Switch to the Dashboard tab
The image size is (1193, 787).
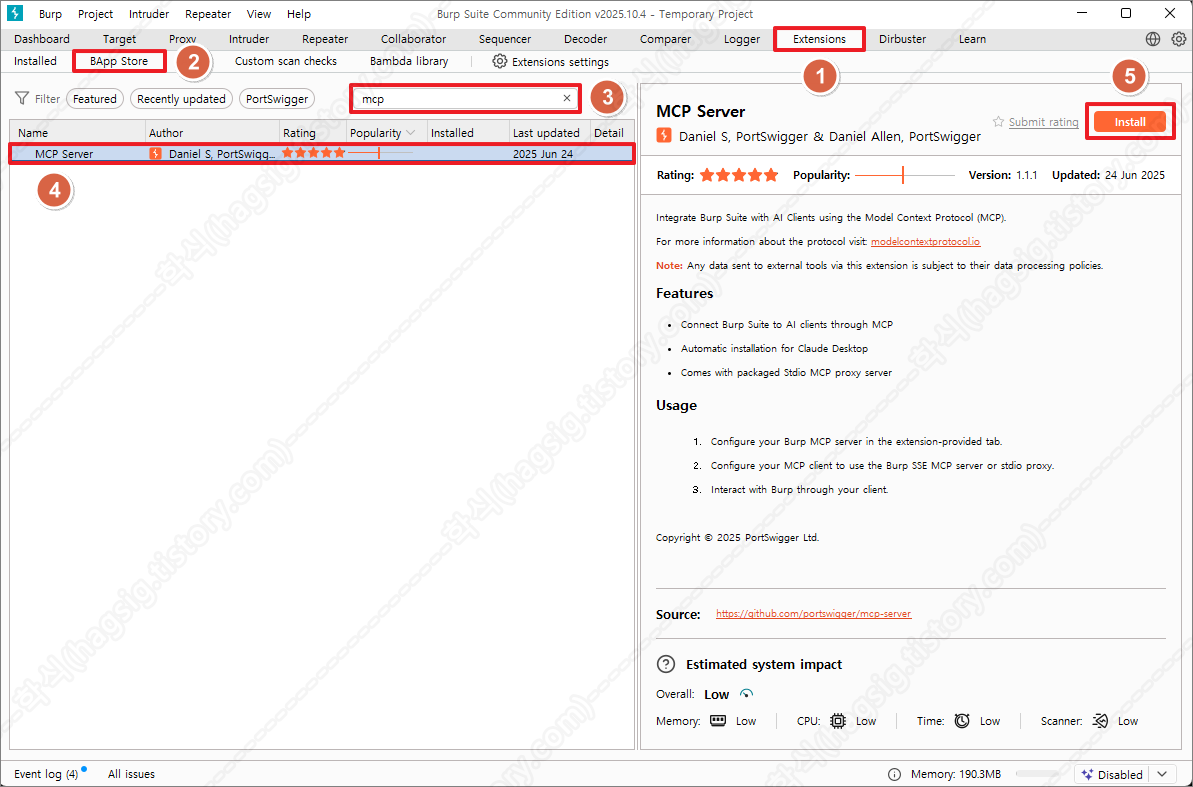tap(42, 39)
